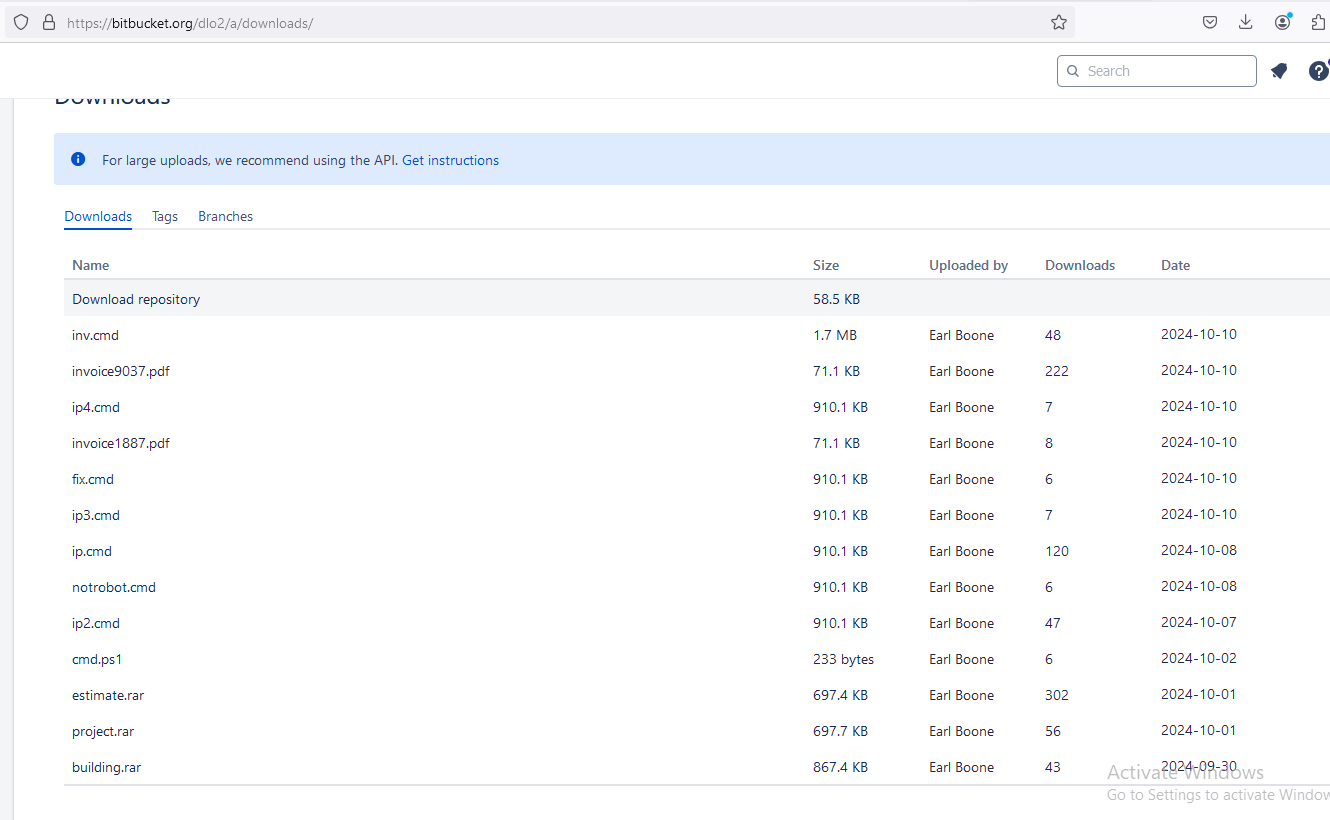Click the 2024-10-07 date cell
The width and height of the screenshot is (1330, 820).
pos(1199,622)
